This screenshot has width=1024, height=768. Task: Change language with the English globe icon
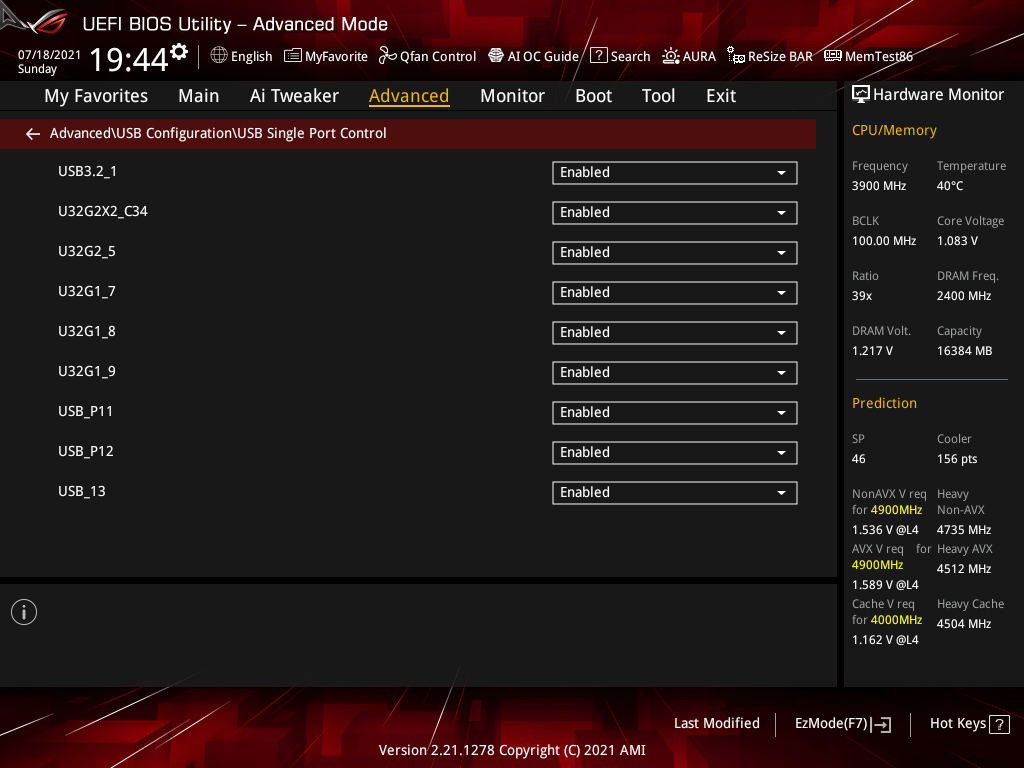[241, 56]
